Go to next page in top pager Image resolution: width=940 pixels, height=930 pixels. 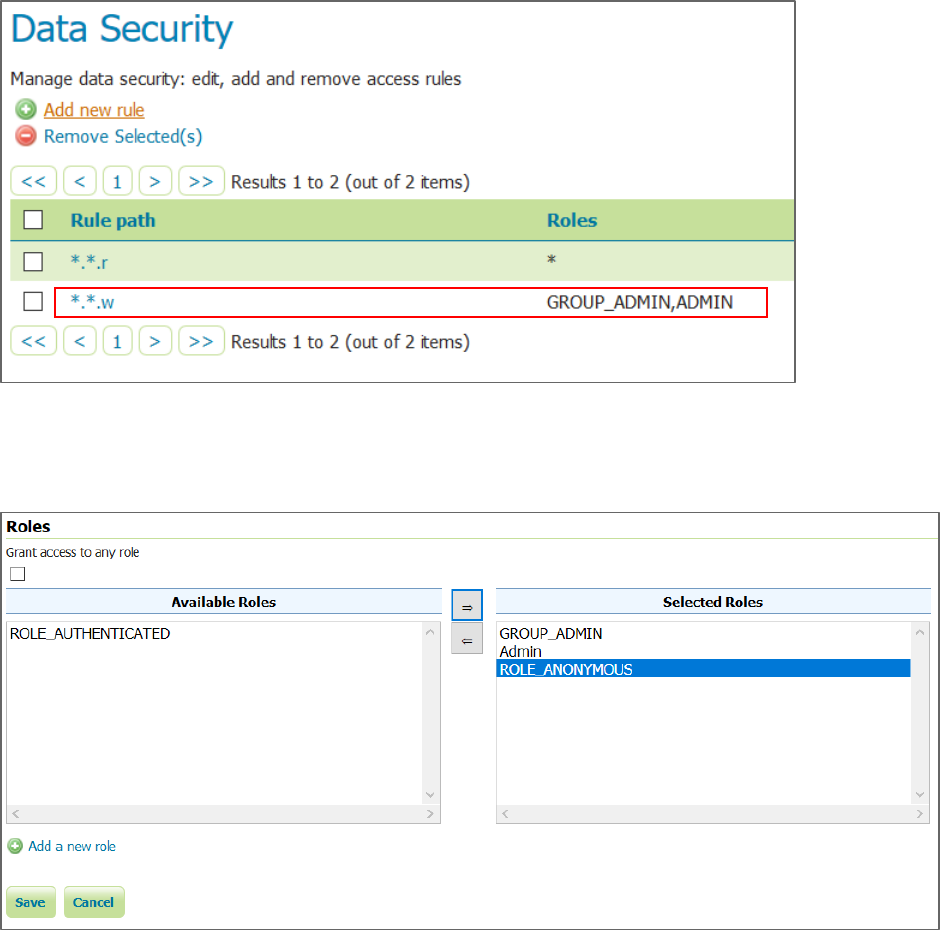coord(154,182)
